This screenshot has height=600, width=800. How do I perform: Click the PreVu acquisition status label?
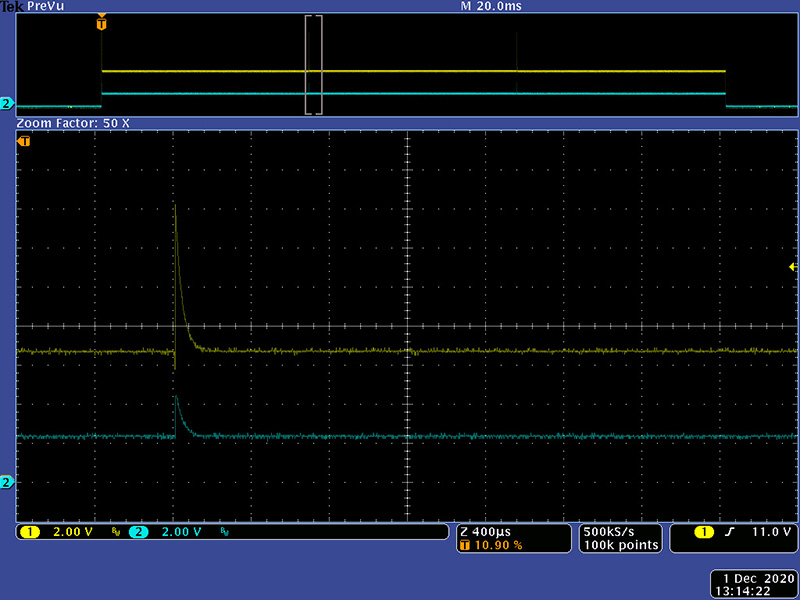[46, 6]
